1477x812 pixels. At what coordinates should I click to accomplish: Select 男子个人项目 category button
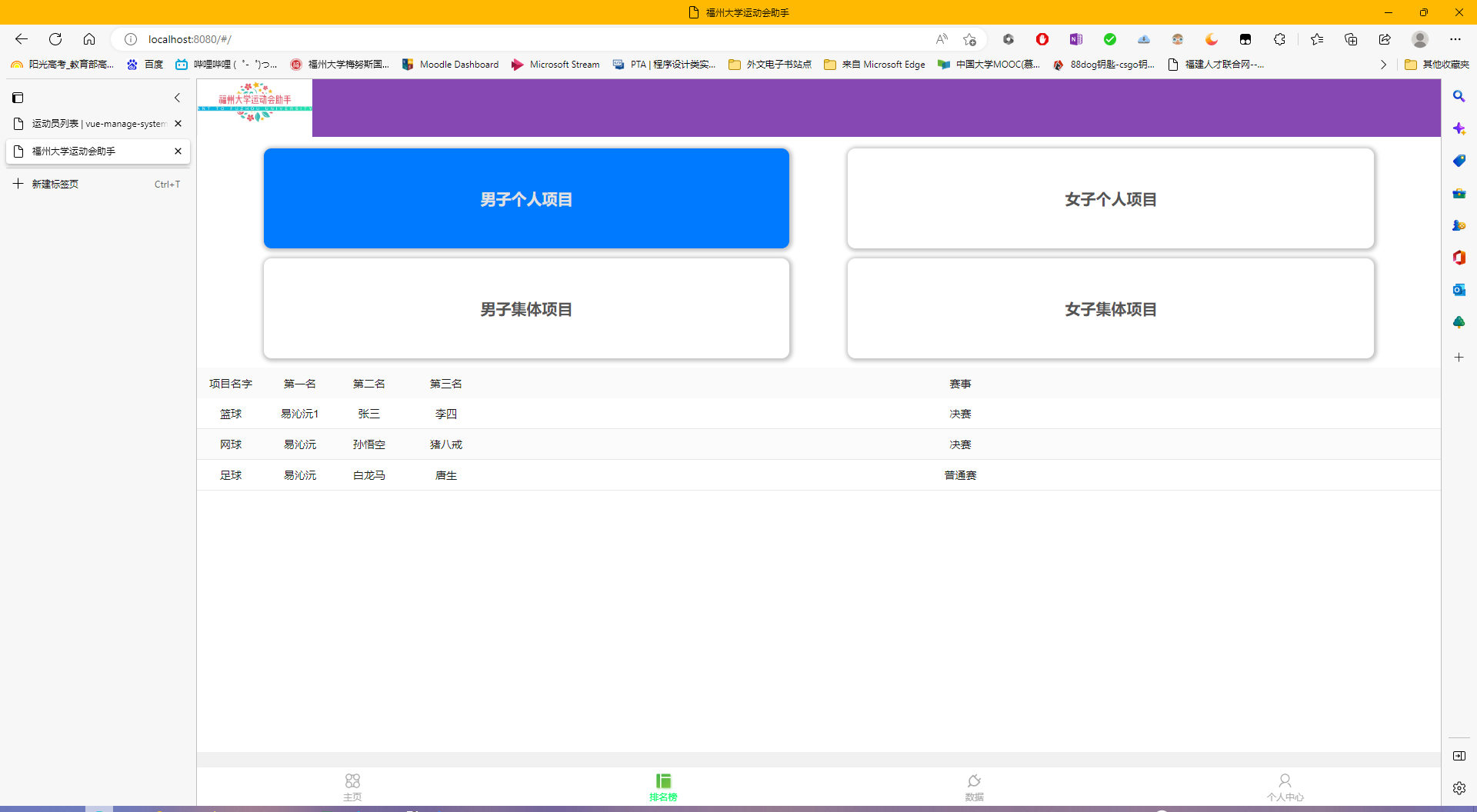click(x=526, y=198)
